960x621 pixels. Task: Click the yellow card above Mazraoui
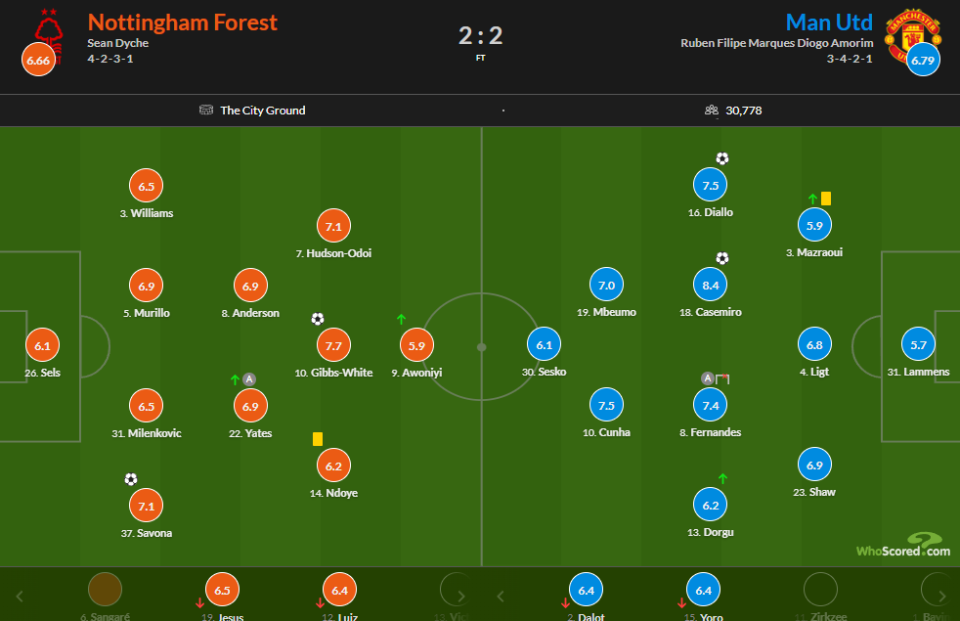[827, 198]
